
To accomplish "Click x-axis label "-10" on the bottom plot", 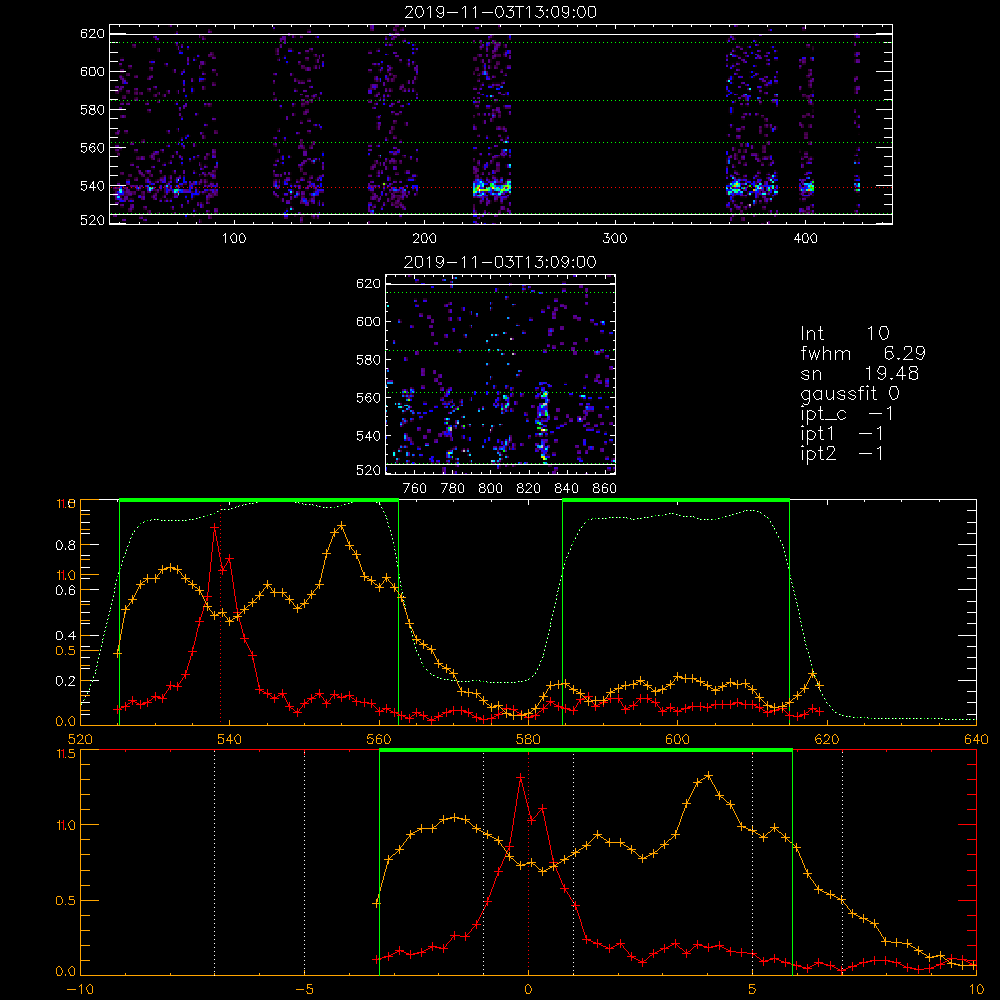I will click(80, 989).
